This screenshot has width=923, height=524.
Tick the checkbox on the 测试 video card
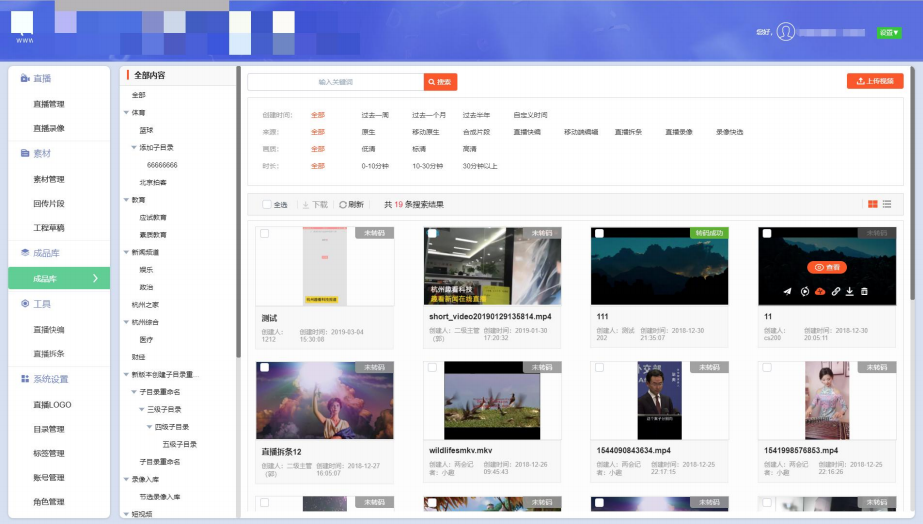coord(265,233)
